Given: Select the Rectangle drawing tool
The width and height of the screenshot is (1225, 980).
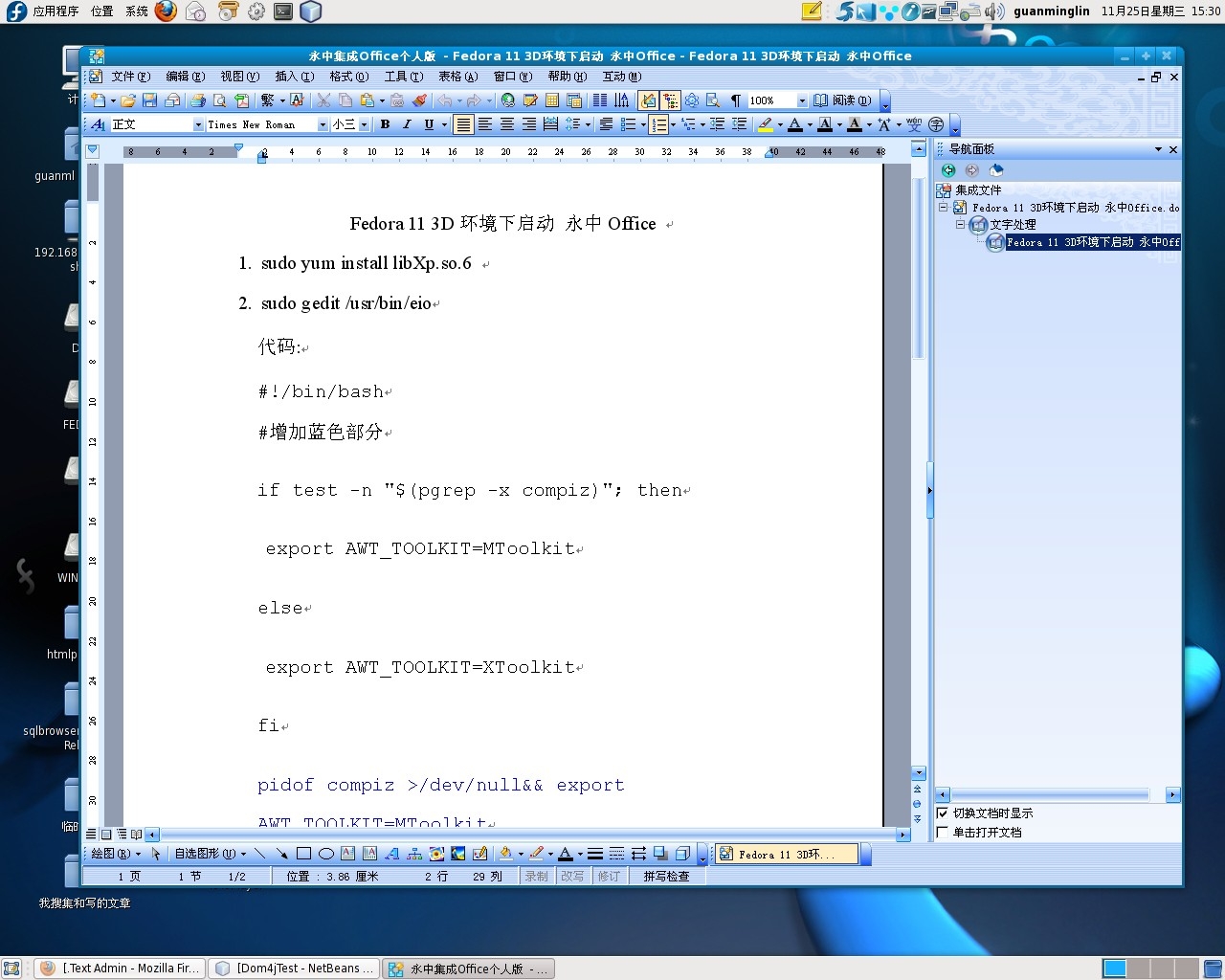Looking at the screenshot, I should [303, 854].
